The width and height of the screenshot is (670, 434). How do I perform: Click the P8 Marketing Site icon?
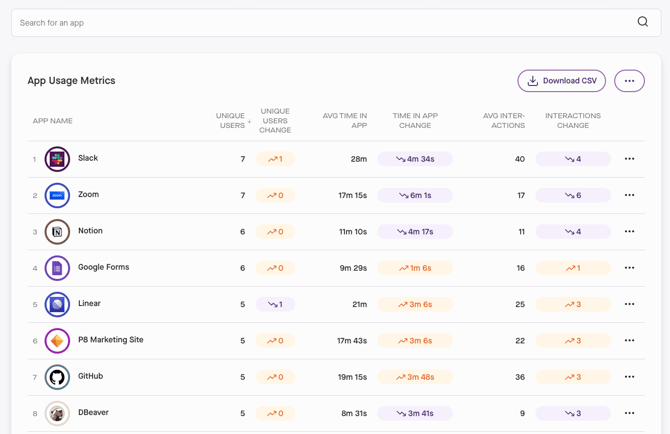pyautogui.click(x=57, y=341)
